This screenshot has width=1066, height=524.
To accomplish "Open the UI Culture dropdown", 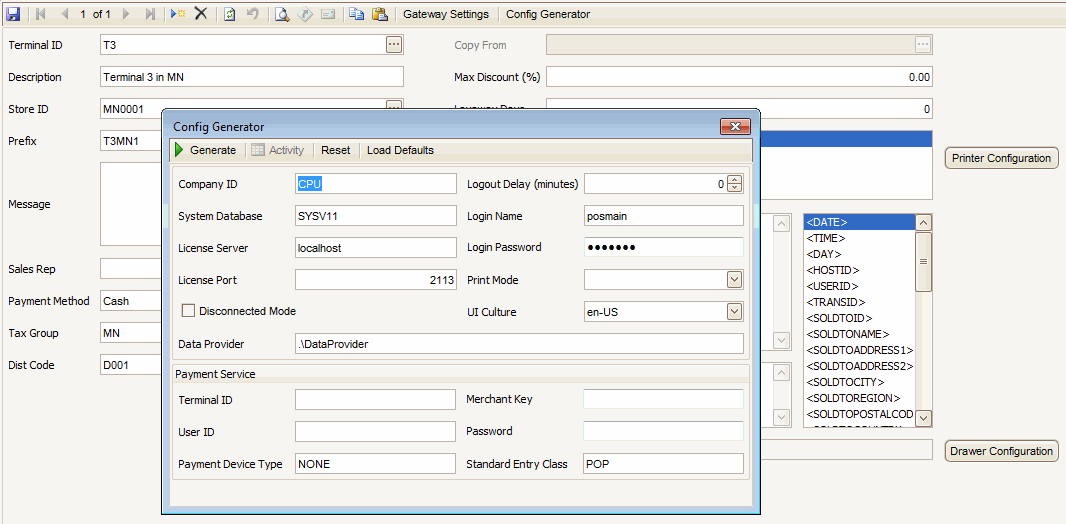I will click(x=735, y=312).
